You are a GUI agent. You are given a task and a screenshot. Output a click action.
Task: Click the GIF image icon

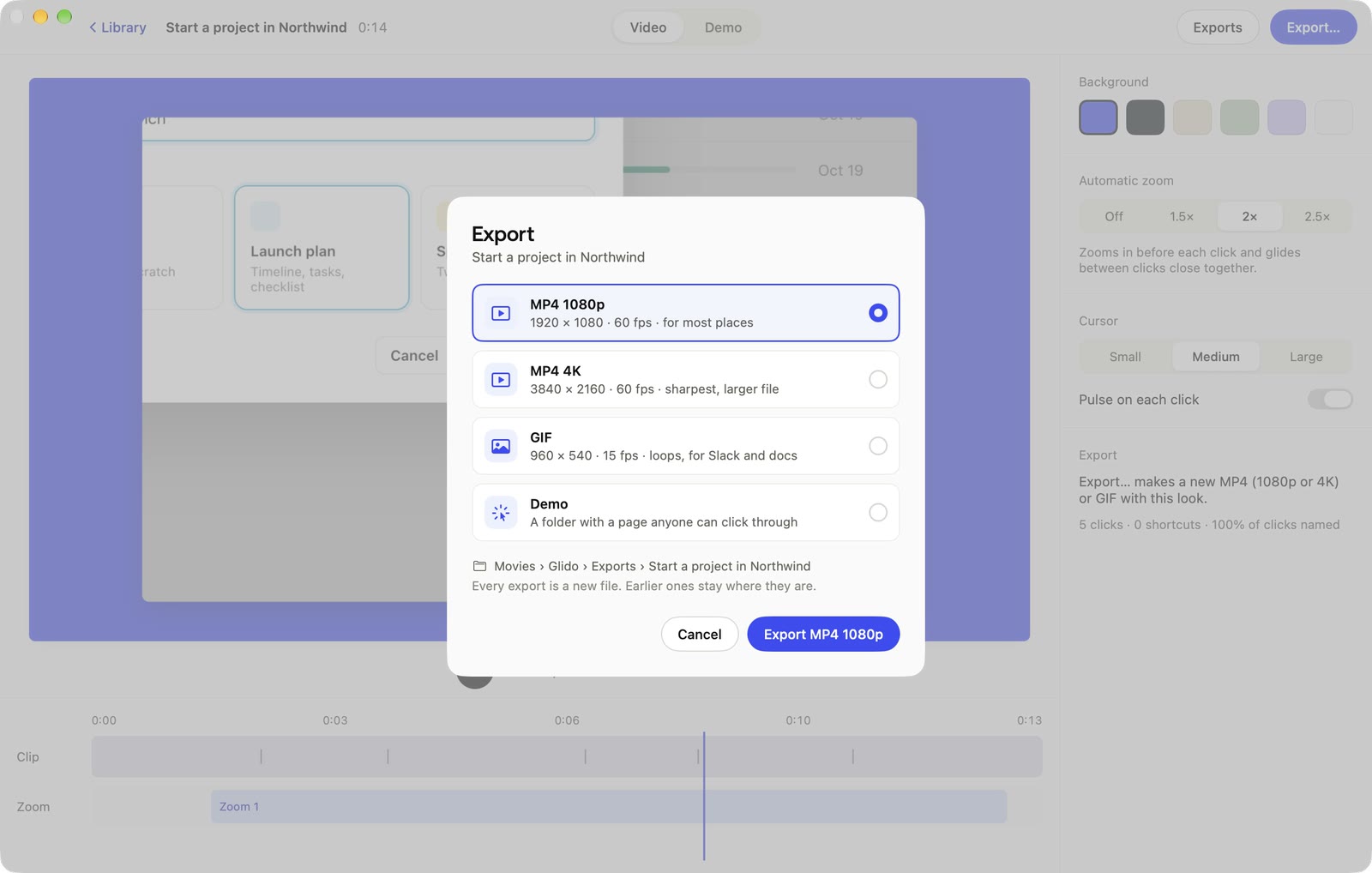click(501, 446)
